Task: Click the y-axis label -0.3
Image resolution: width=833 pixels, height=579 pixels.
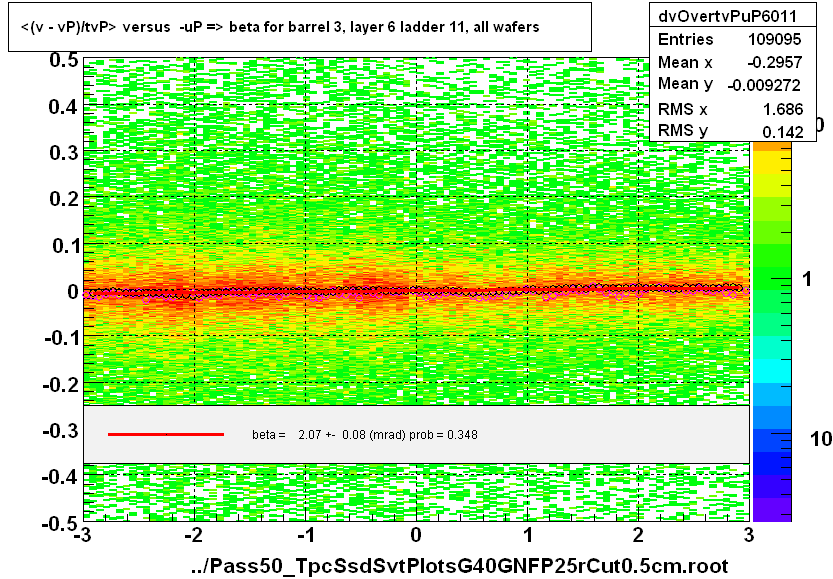Action: point(61,430)
